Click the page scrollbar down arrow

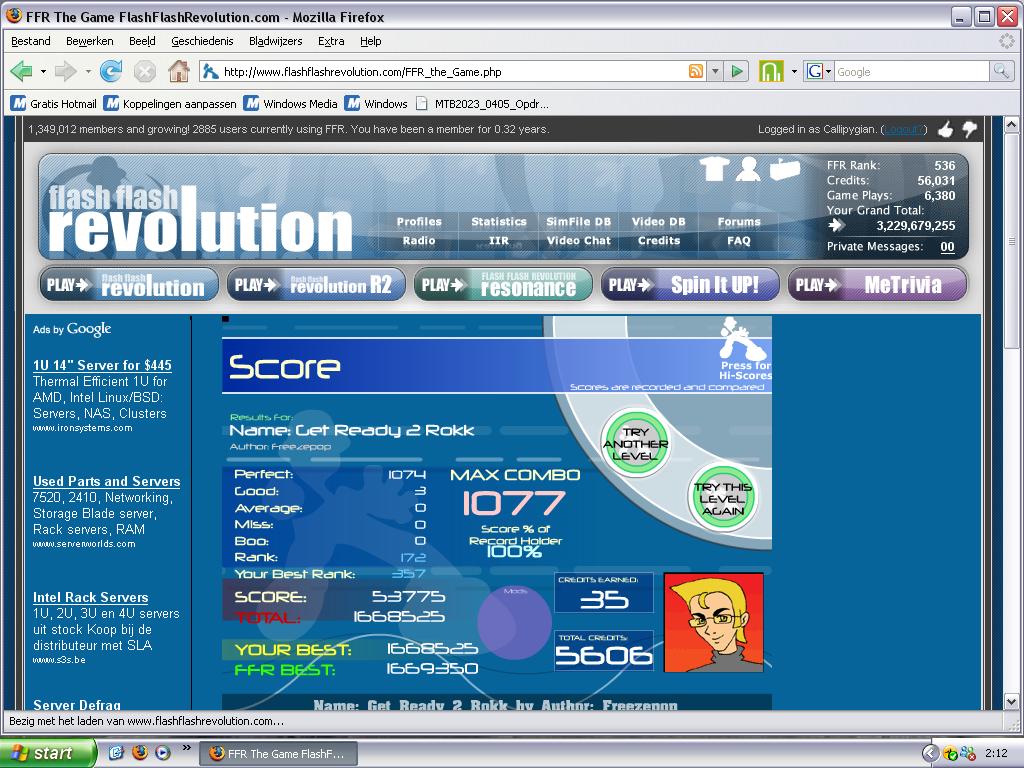(x=1011, y=702)
